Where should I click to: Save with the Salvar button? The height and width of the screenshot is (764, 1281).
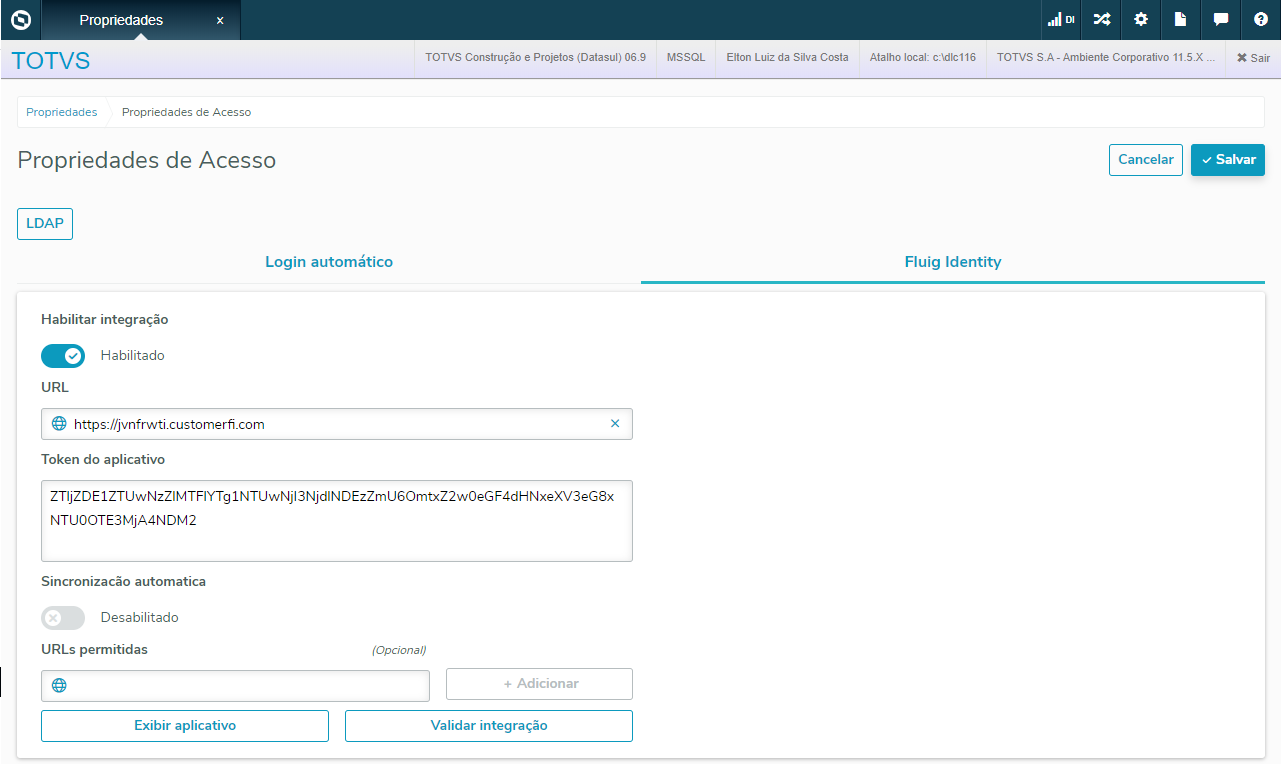tap(1228, 160)
